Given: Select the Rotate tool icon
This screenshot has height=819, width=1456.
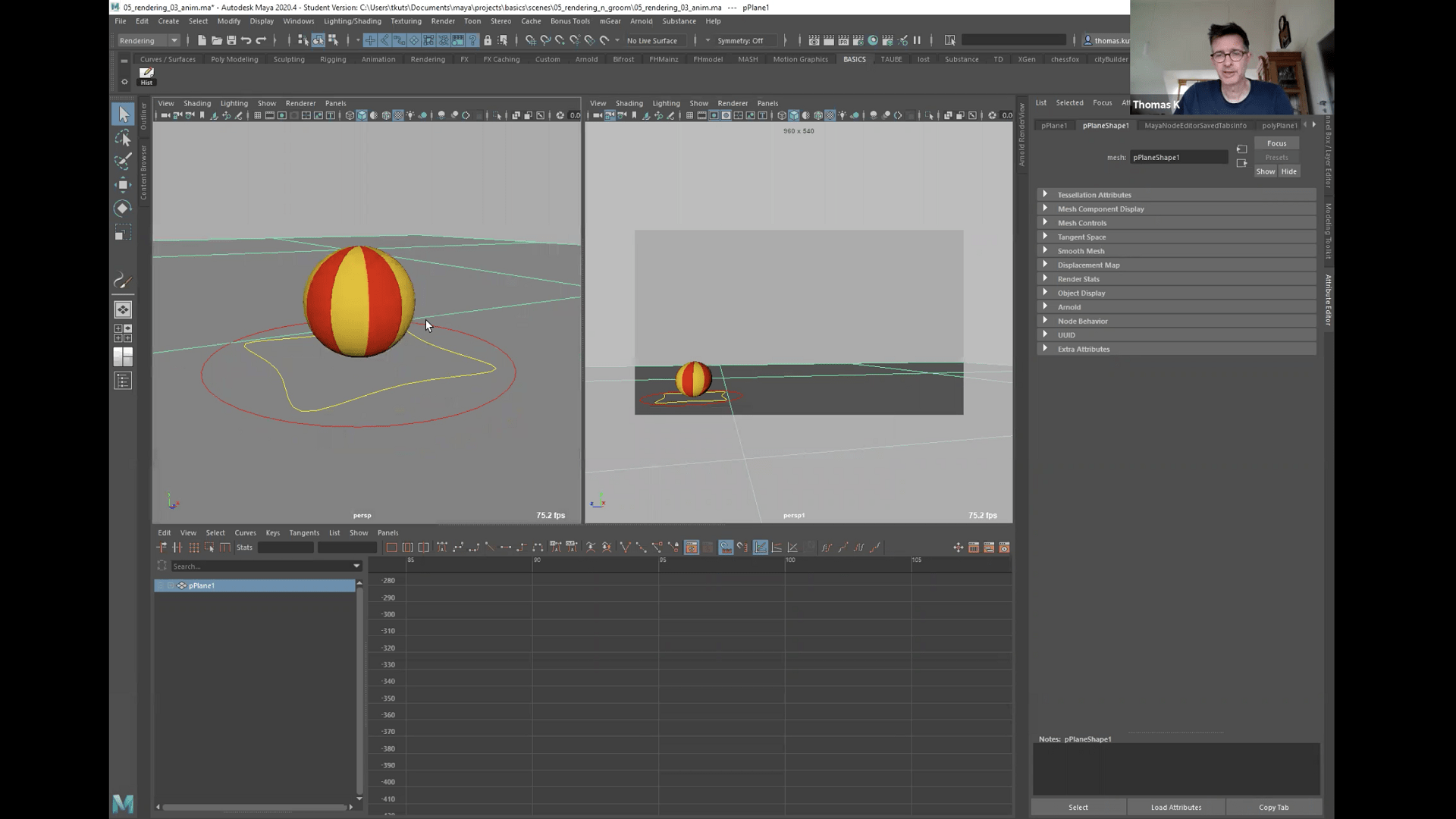Looking at the screenshot, I should coord(123,208).
